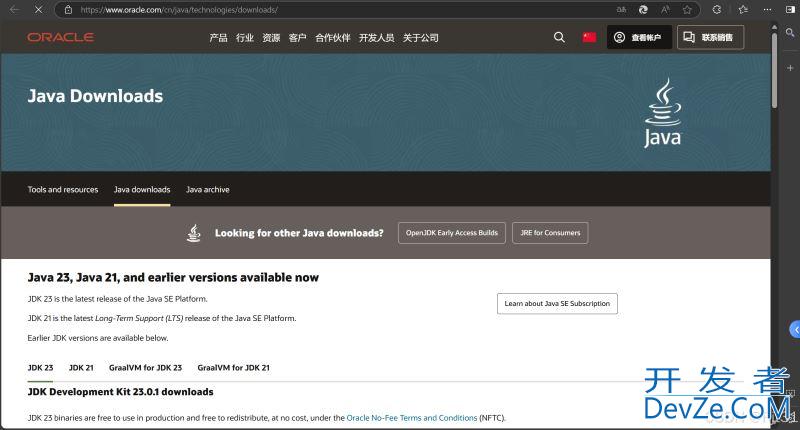800x430 pixels.
Task: Click the address bar URL
Action: (x=179, y=10)
